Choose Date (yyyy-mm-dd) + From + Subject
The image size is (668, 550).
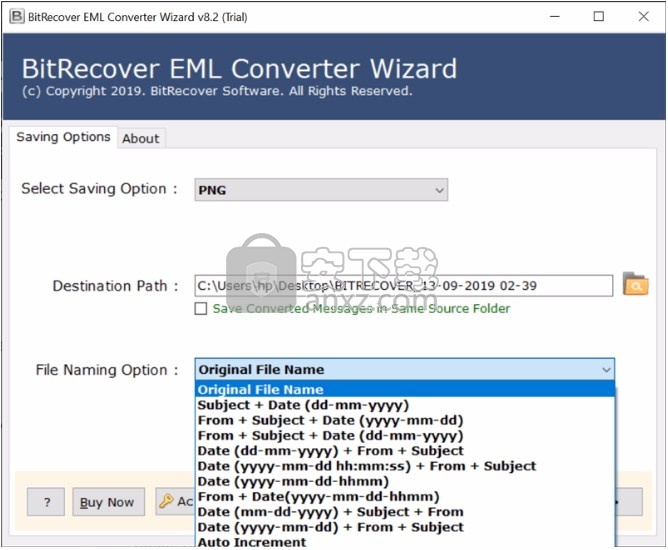pos(404,527)
